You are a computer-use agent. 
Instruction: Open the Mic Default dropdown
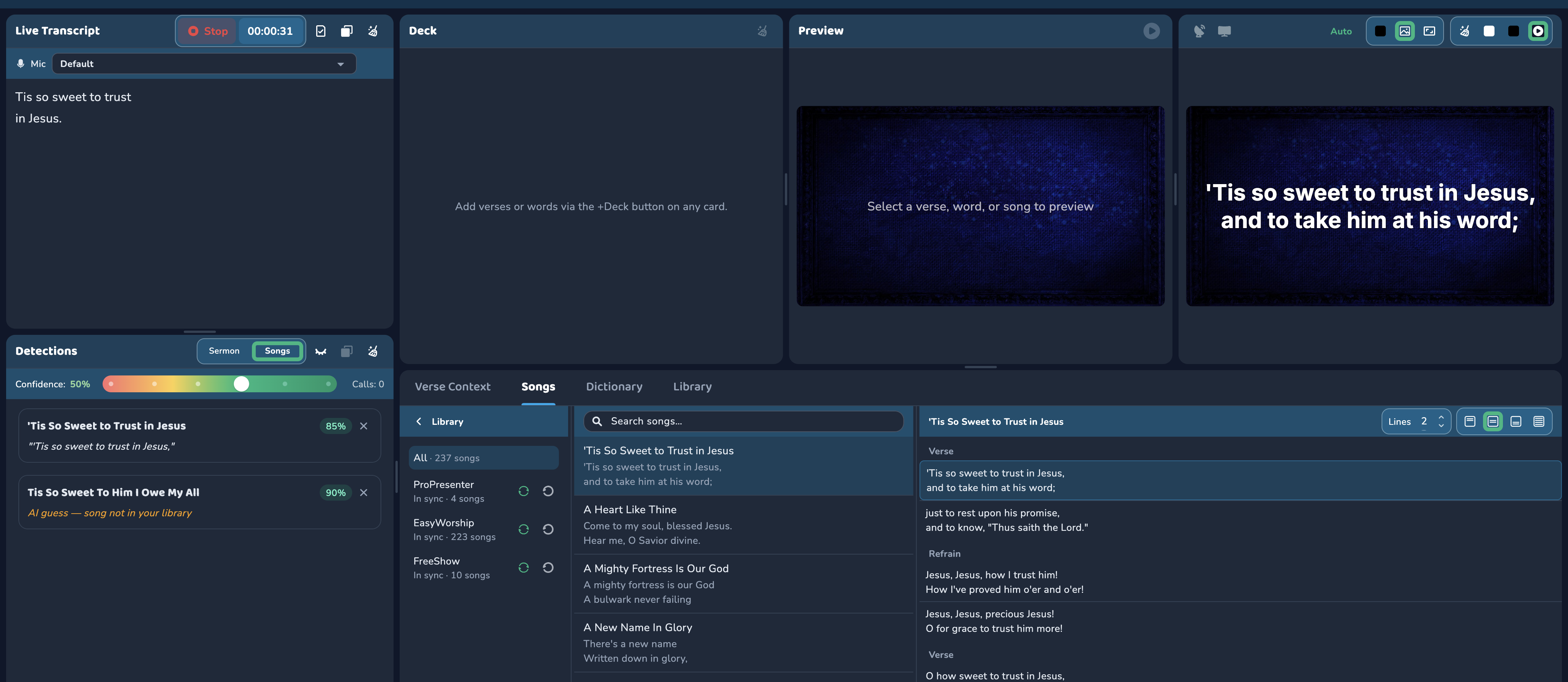pyautogui.click(x=204, y=64)
